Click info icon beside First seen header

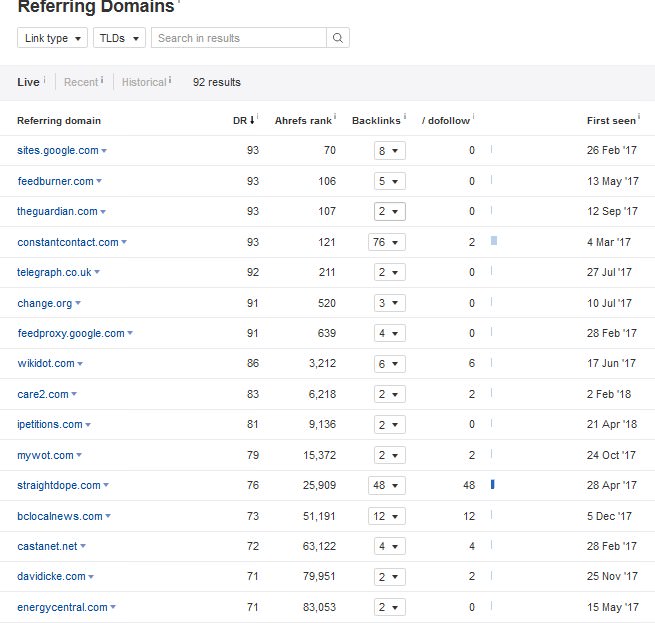(x=639, y=117)
